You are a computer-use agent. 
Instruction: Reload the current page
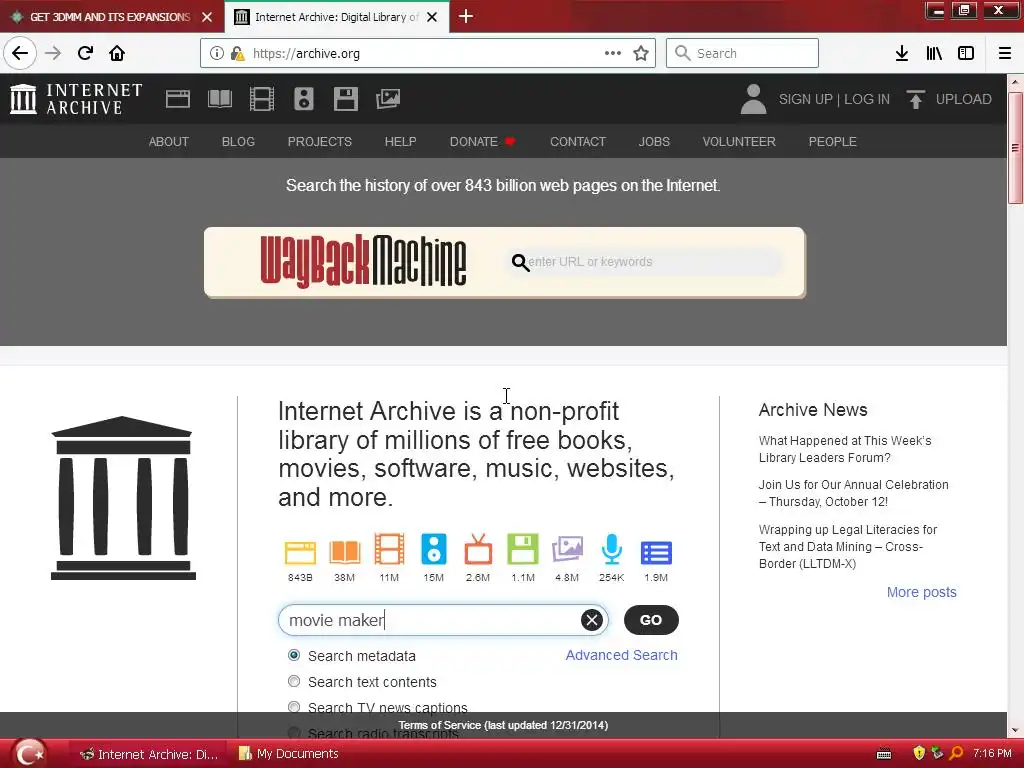(85, 53)
